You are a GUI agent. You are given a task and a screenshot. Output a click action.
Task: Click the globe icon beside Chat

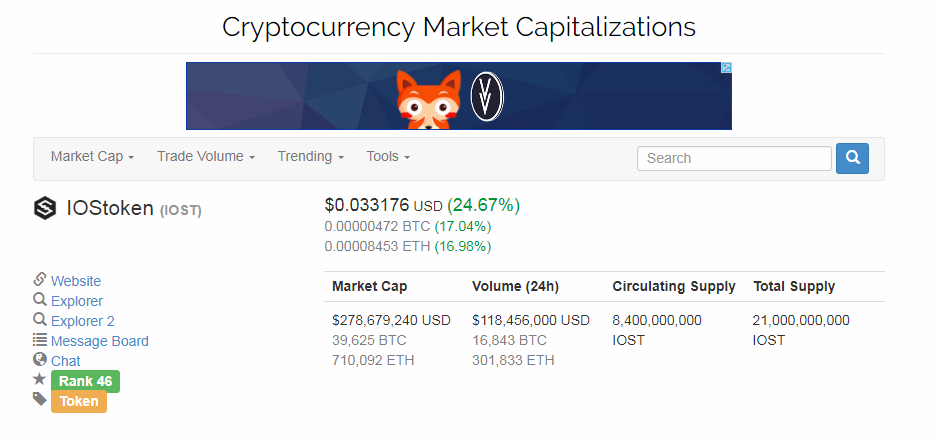pyautogui.click(x=40, y=360)
